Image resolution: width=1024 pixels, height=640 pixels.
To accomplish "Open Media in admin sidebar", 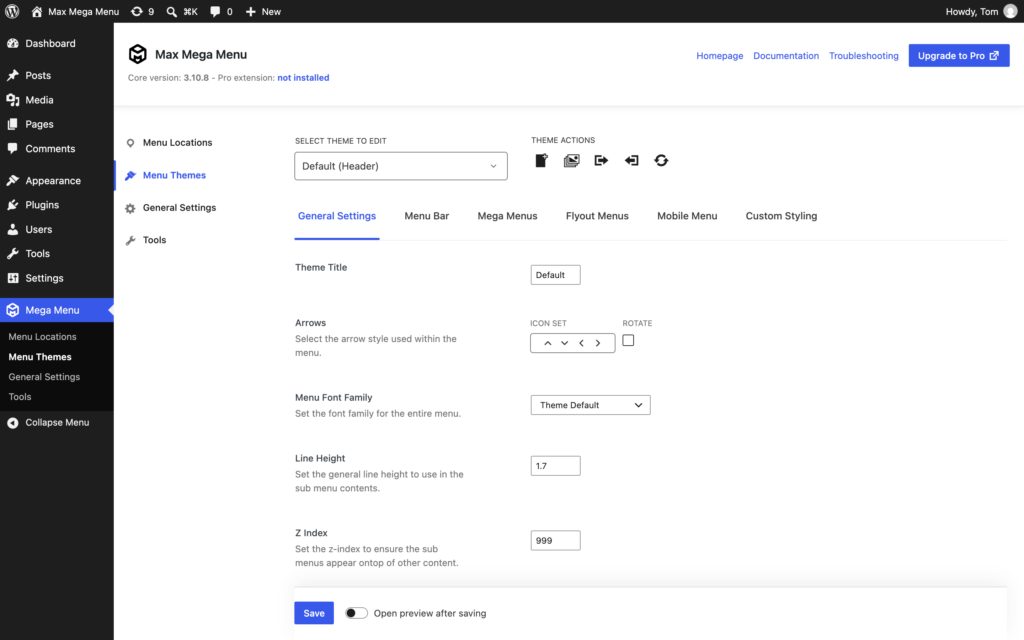I will 39,100.
